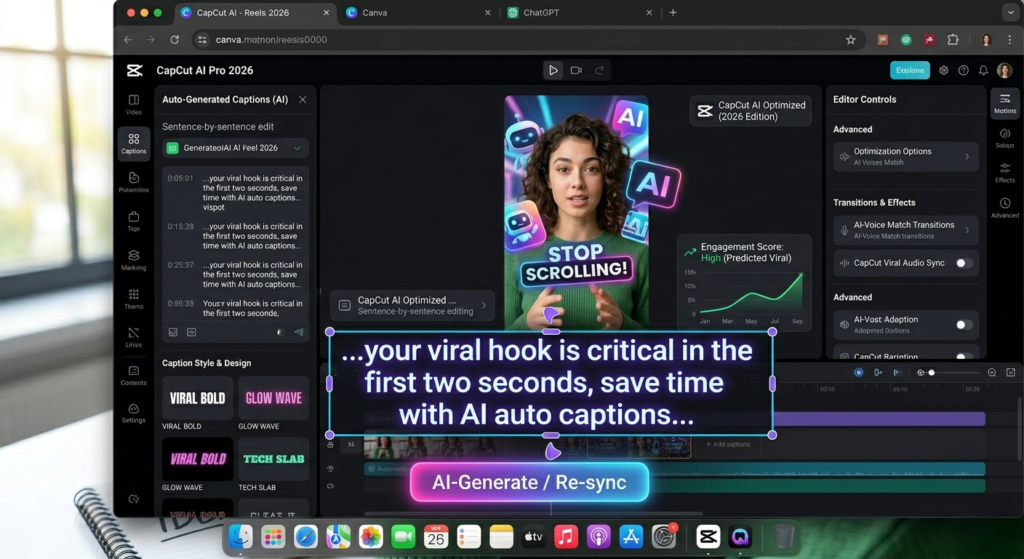Screen dimensions: 1024x559
Task: Select the Captions sidebar icon
Action: click(134, 144)
